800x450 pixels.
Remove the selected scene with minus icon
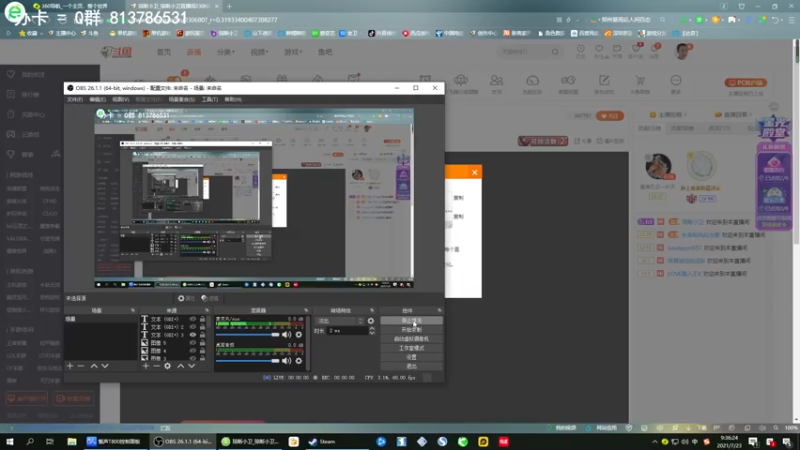coord(81,366)
